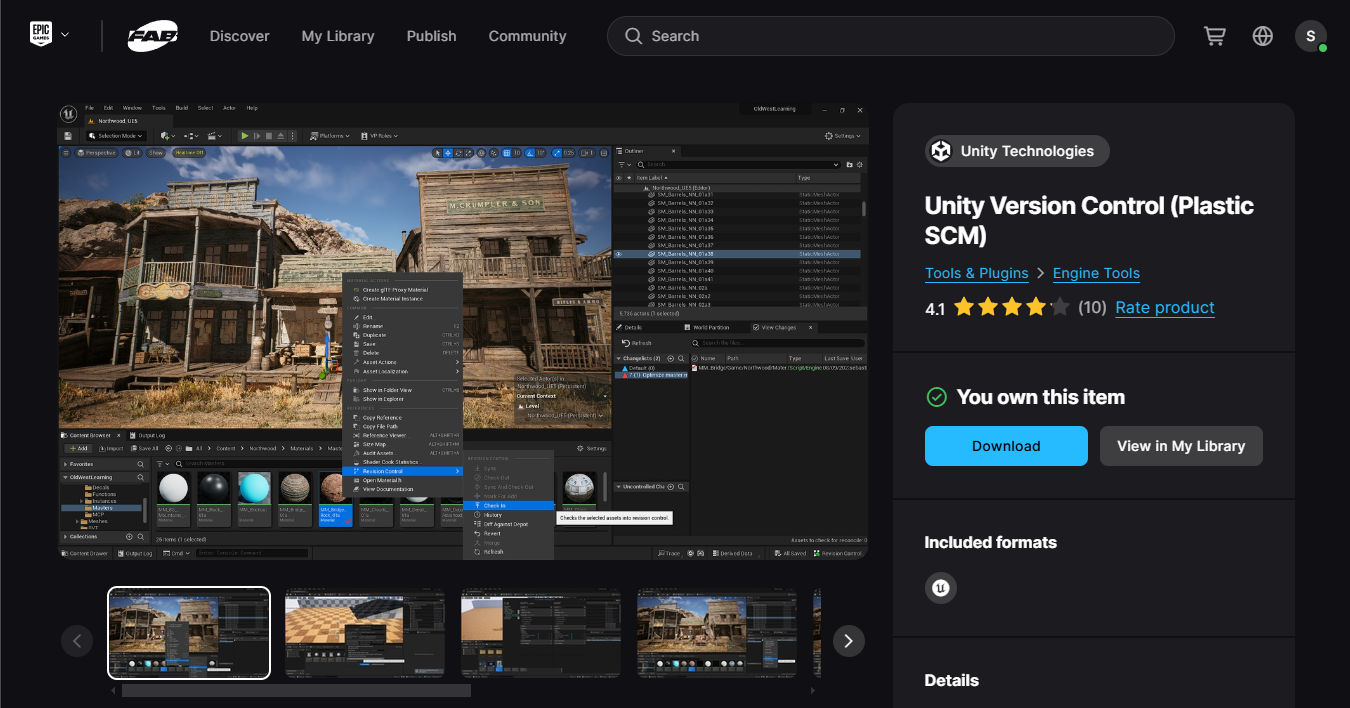Go to previous thumbnails with left arrow
Viewport: 1350px width, 708px height.
click(x=77, y=641)
